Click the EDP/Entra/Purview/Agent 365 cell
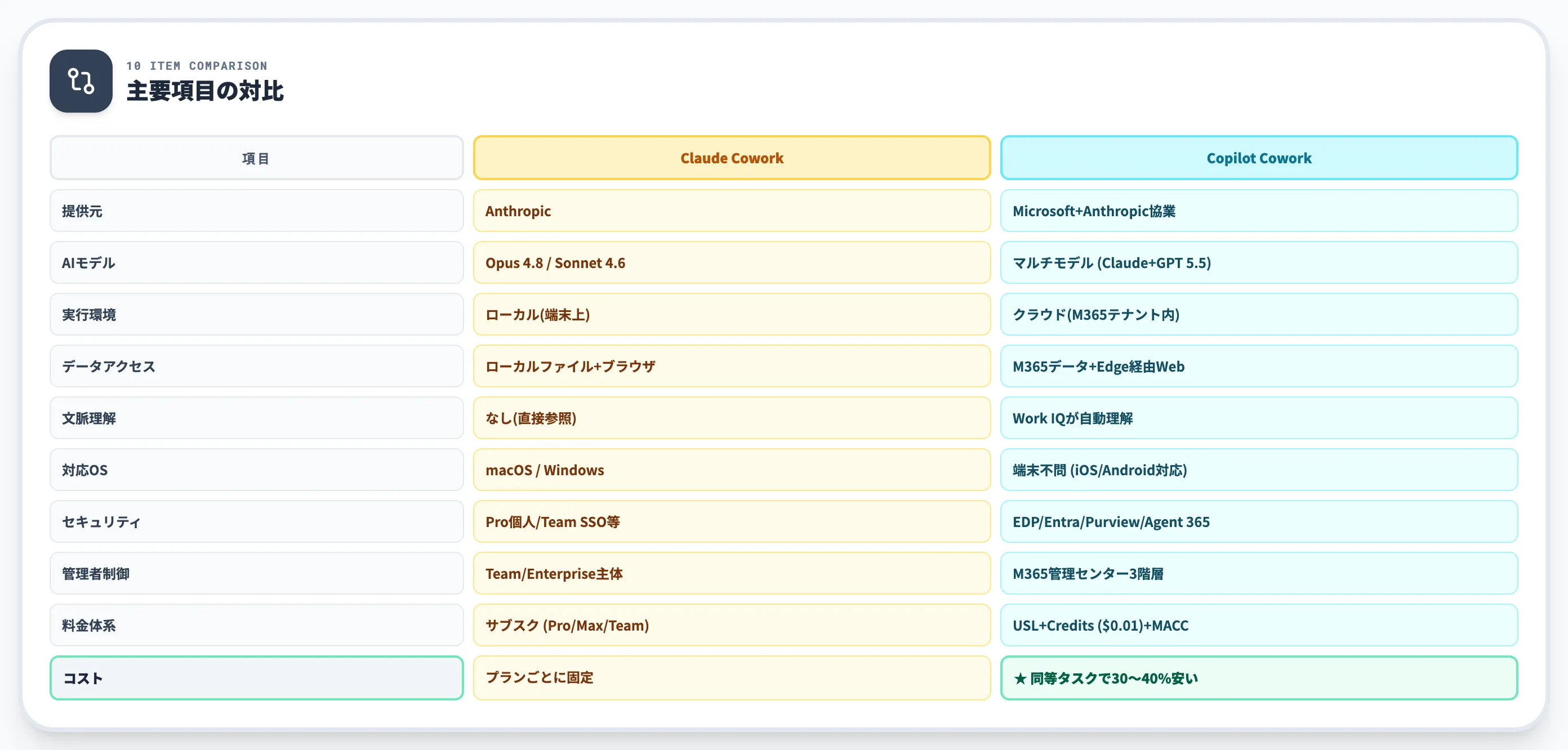1568x750 pixels. (1259, 521)
